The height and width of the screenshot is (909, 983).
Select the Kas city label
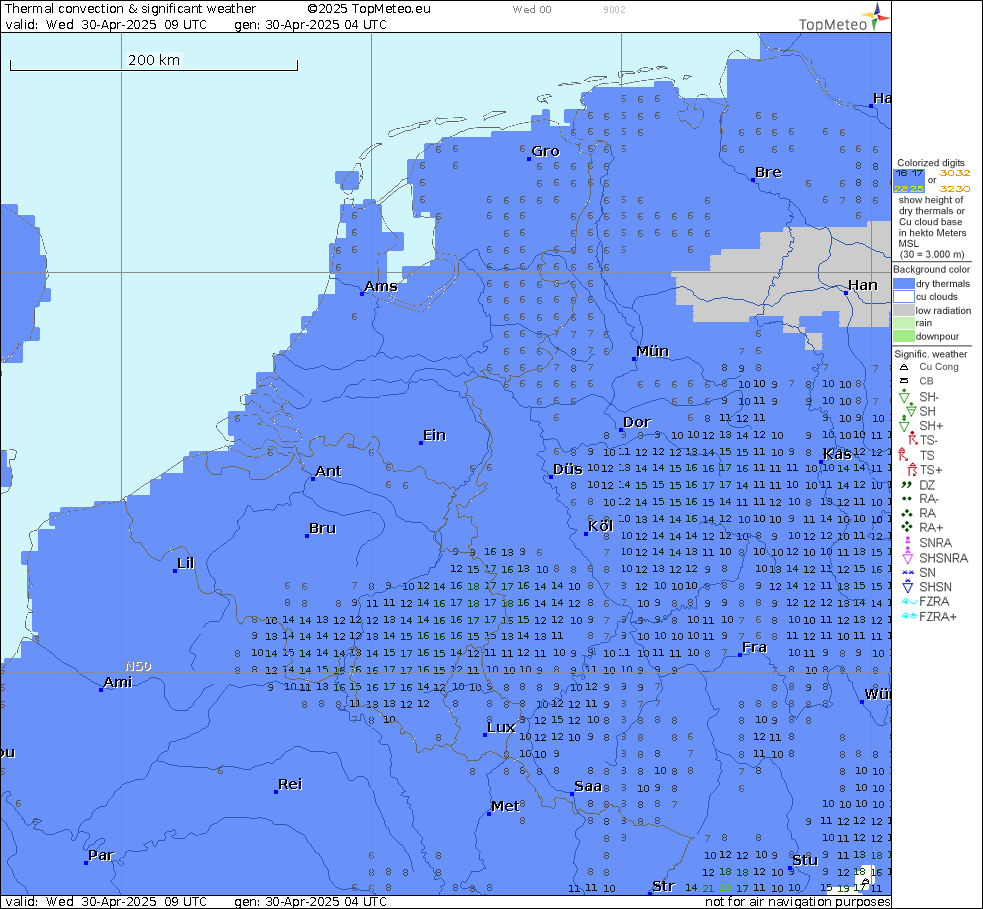tap(838, 454)
